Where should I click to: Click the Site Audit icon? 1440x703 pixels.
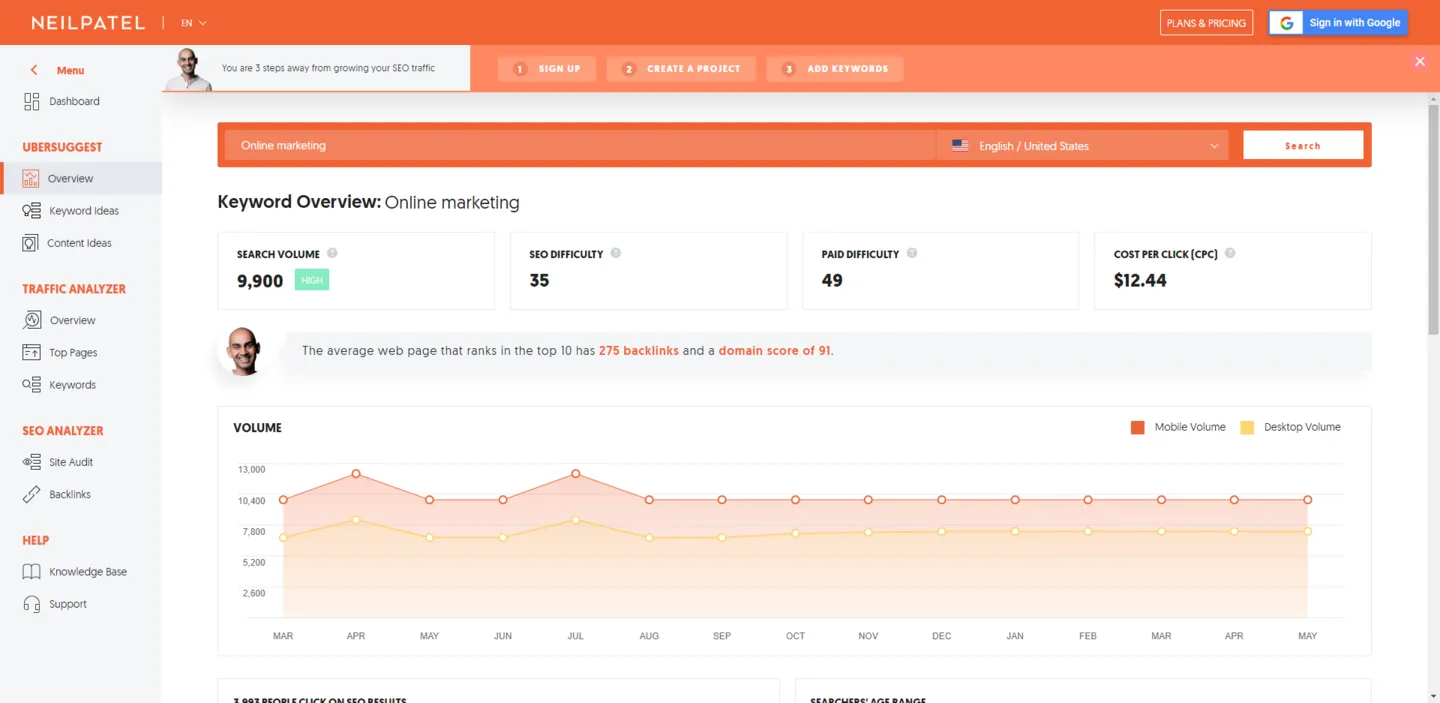(32, 462)
